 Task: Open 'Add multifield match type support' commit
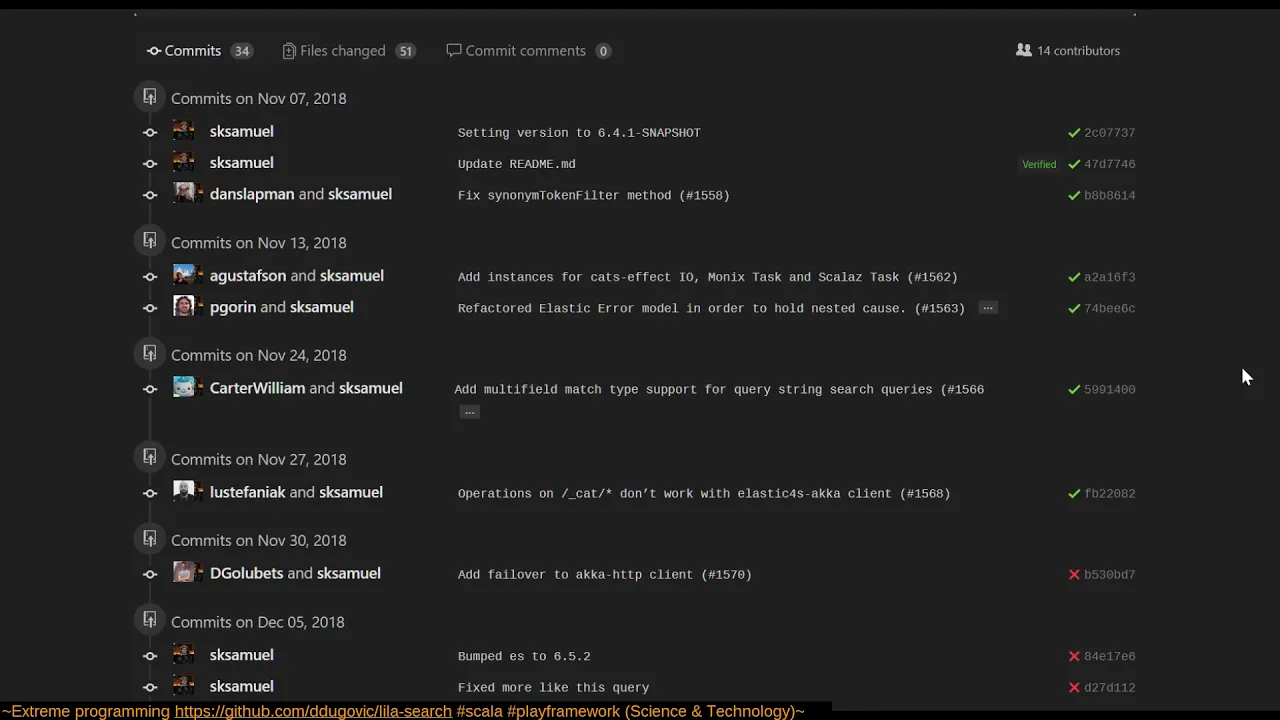[719, 390]
